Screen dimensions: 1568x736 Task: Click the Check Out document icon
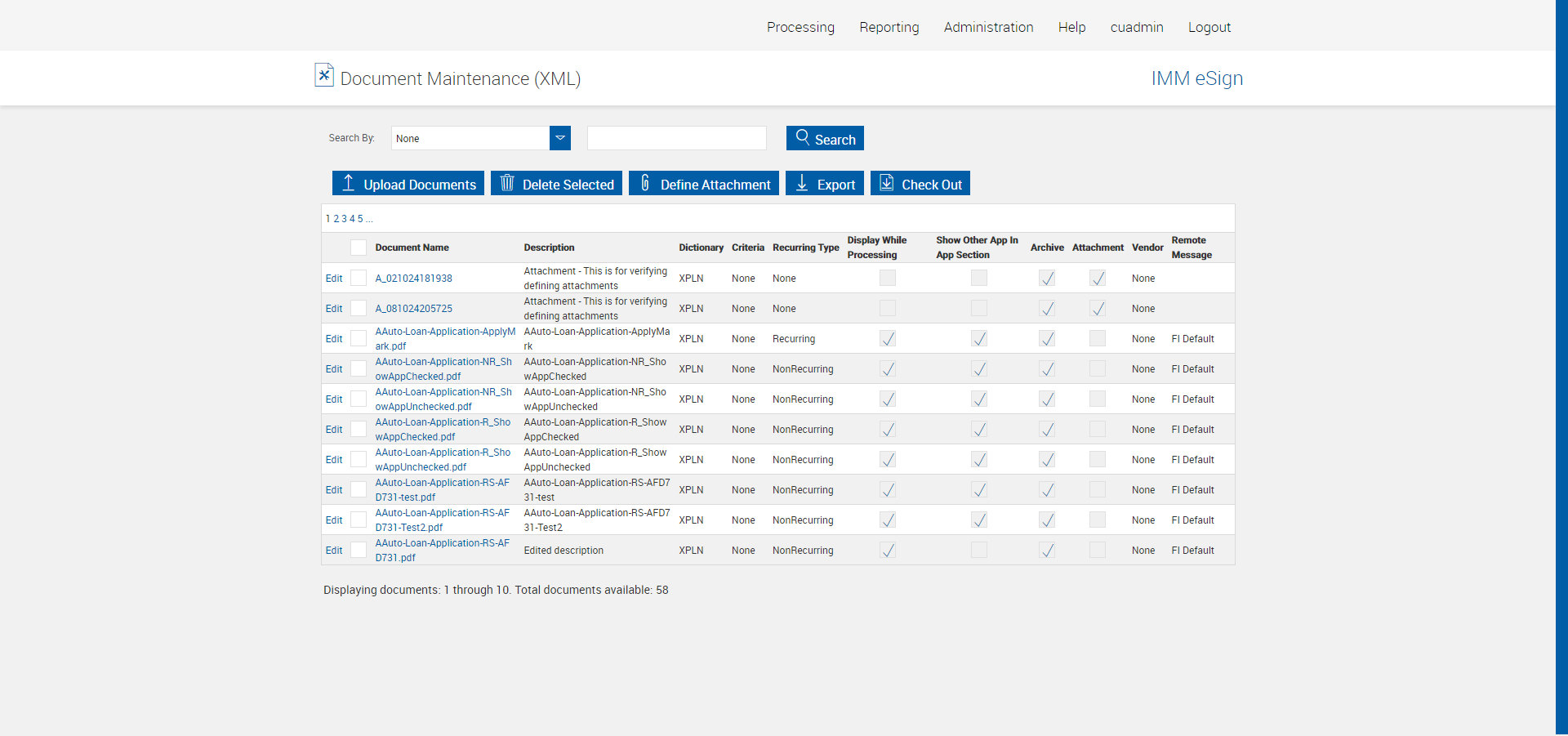[886, 183]
